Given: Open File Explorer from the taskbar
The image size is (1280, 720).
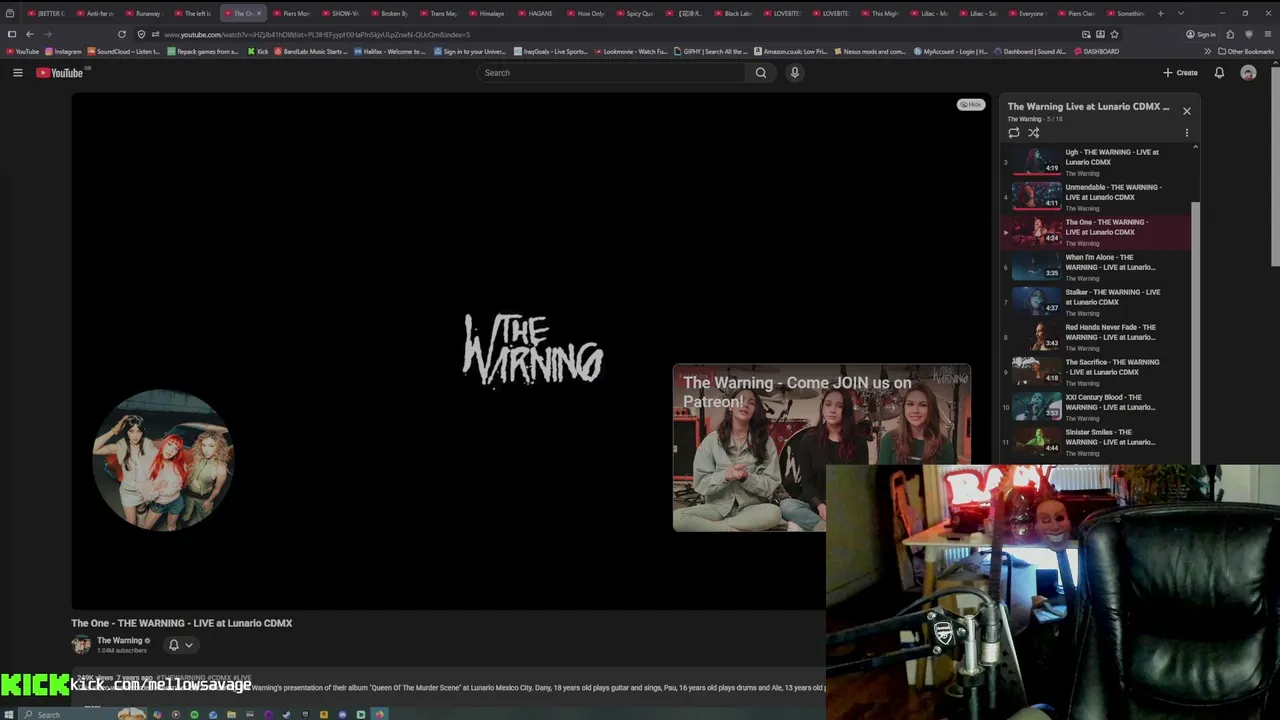Looking at the screenshot, I should point(231,714).
